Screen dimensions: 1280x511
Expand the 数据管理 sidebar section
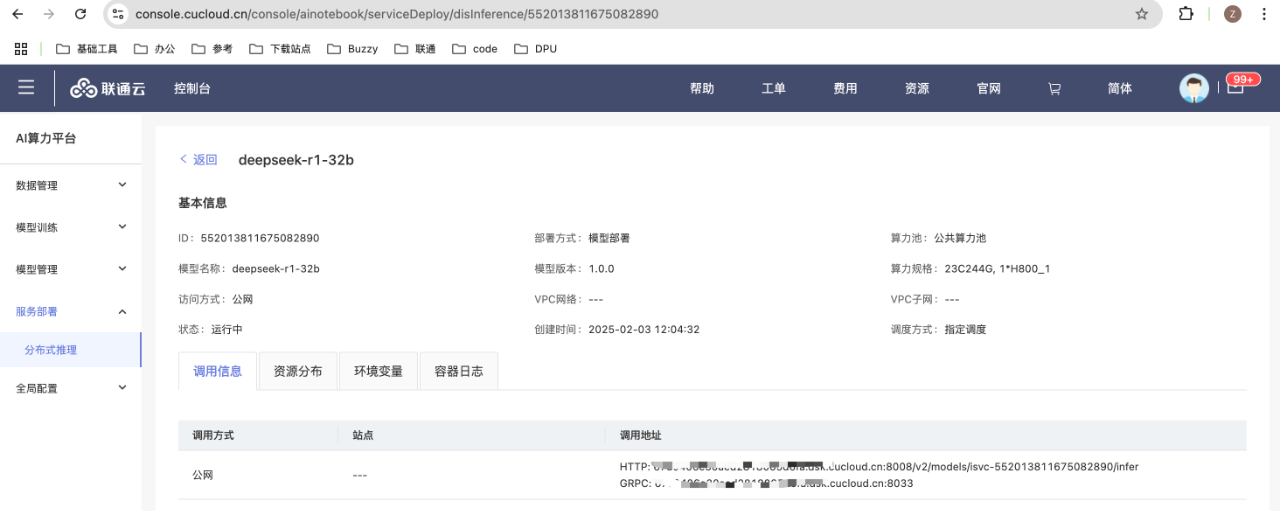(x=71, y=185)
